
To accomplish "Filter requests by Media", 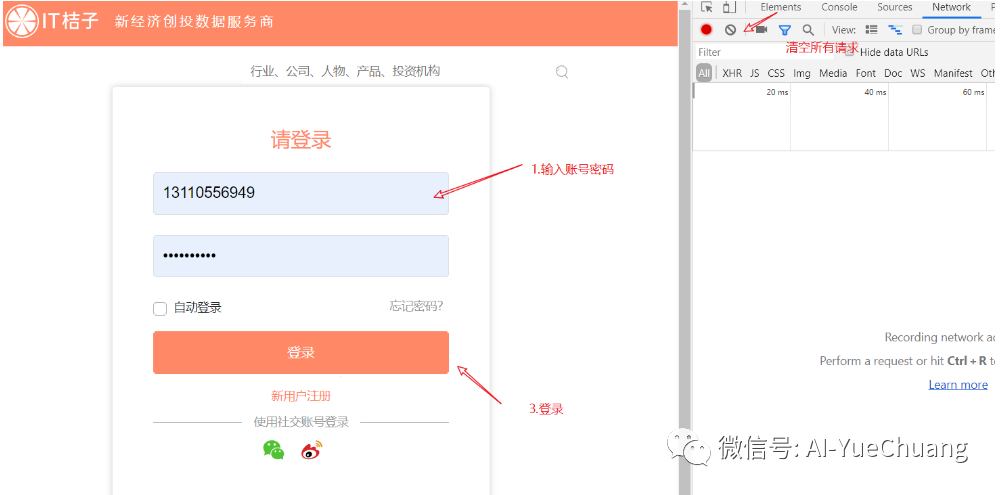I will click(x=833, y=73).
